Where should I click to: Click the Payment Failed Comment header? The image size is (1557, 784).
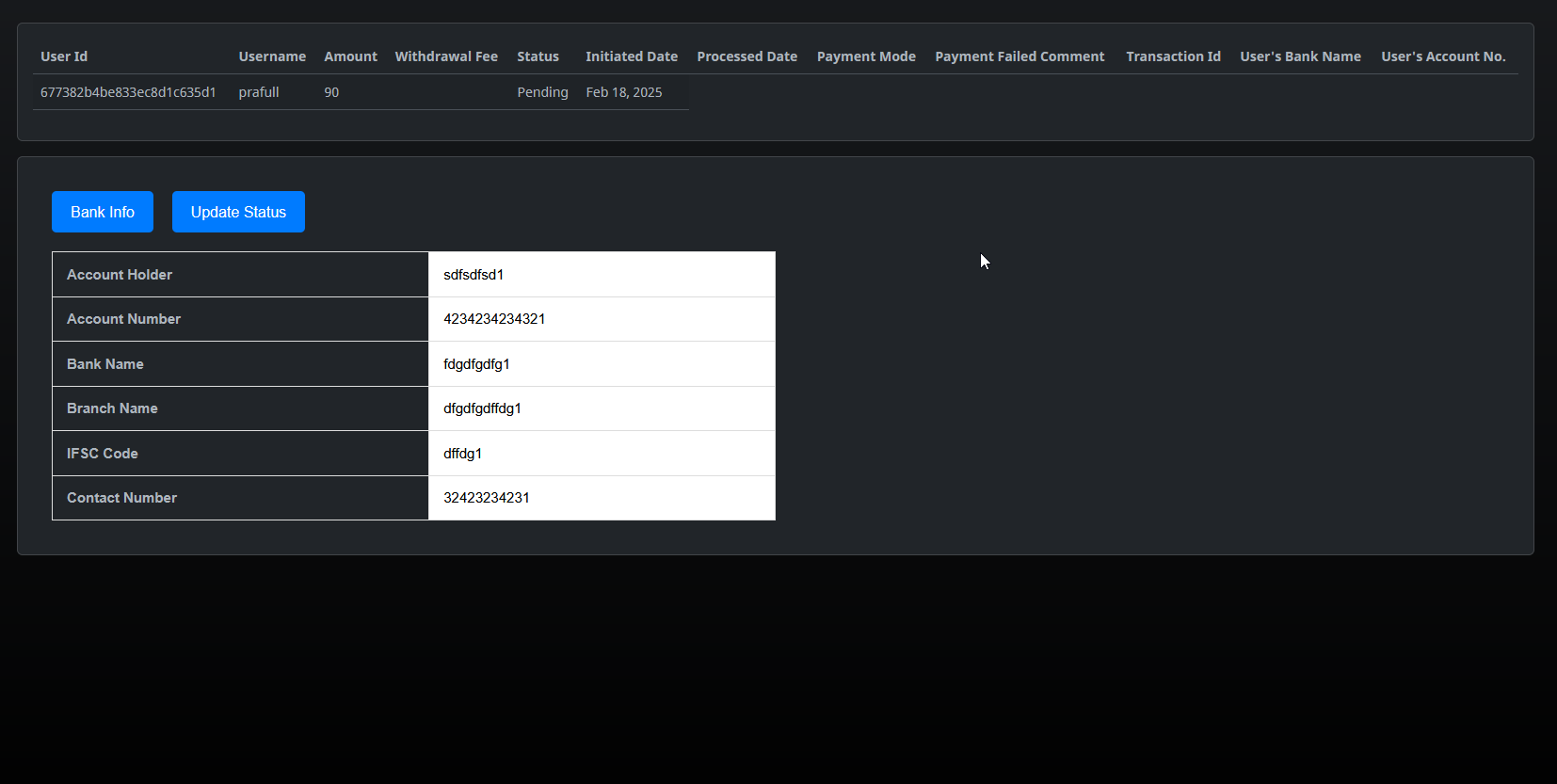[1019, 56]
